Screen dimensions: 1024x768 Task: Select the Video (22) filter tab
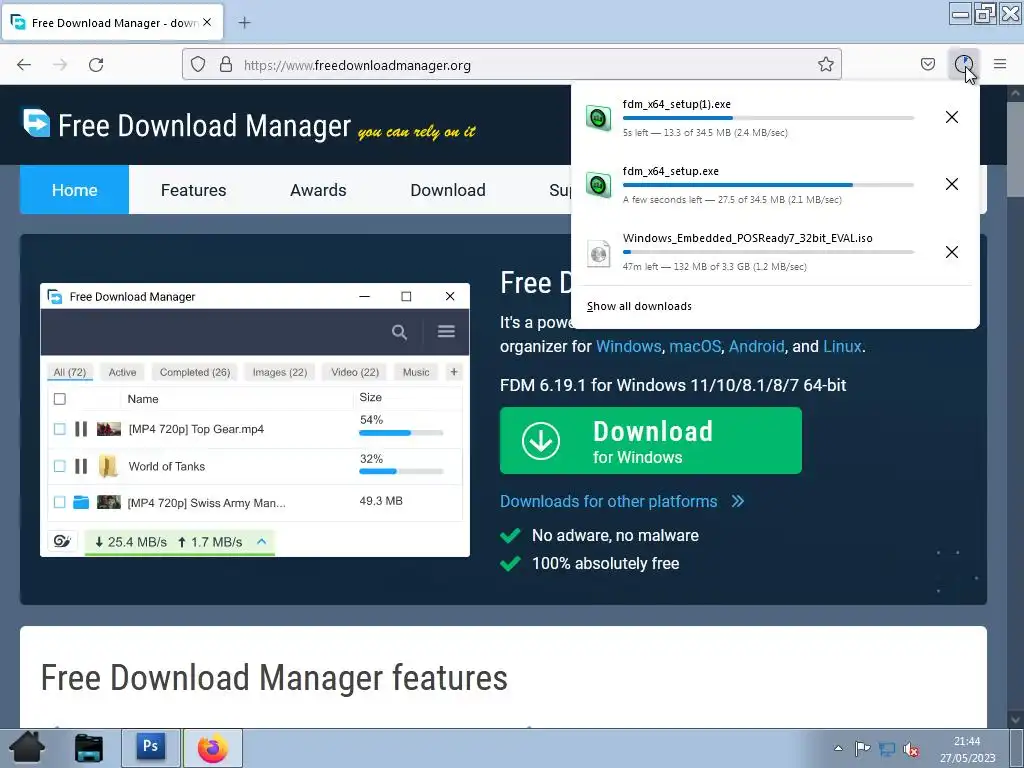[x=355, y=372]
